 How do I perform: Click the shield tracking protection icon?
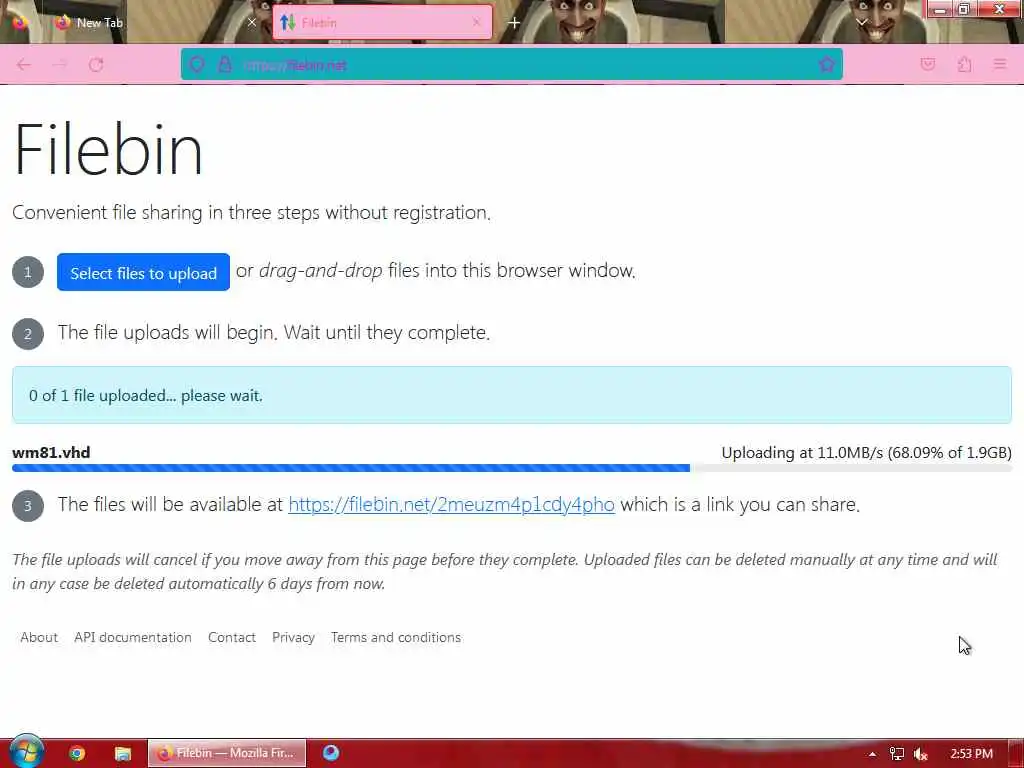[197, 65]
